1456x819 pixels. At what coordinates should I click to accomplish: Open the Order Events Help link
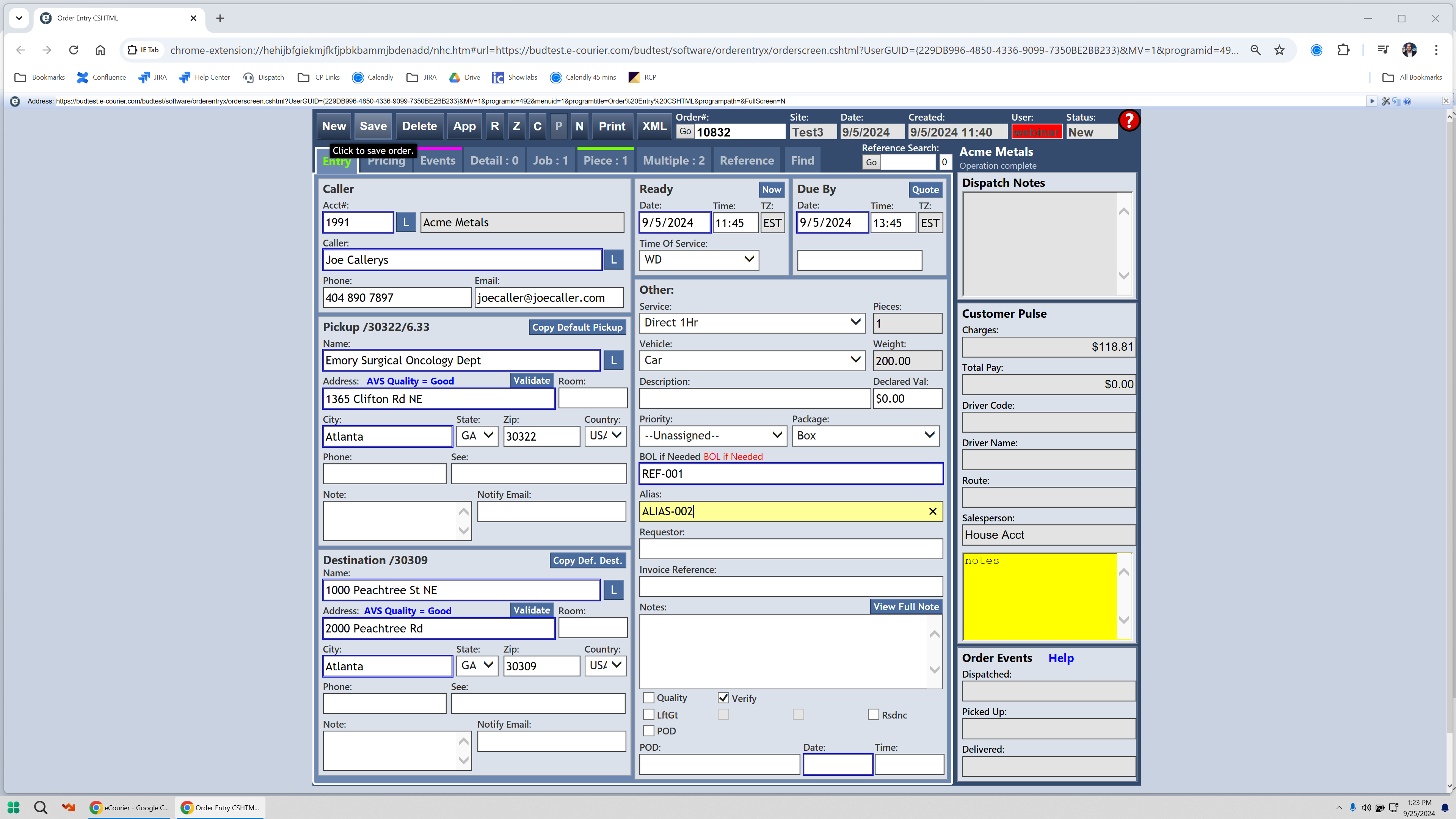pos(1061,658)
